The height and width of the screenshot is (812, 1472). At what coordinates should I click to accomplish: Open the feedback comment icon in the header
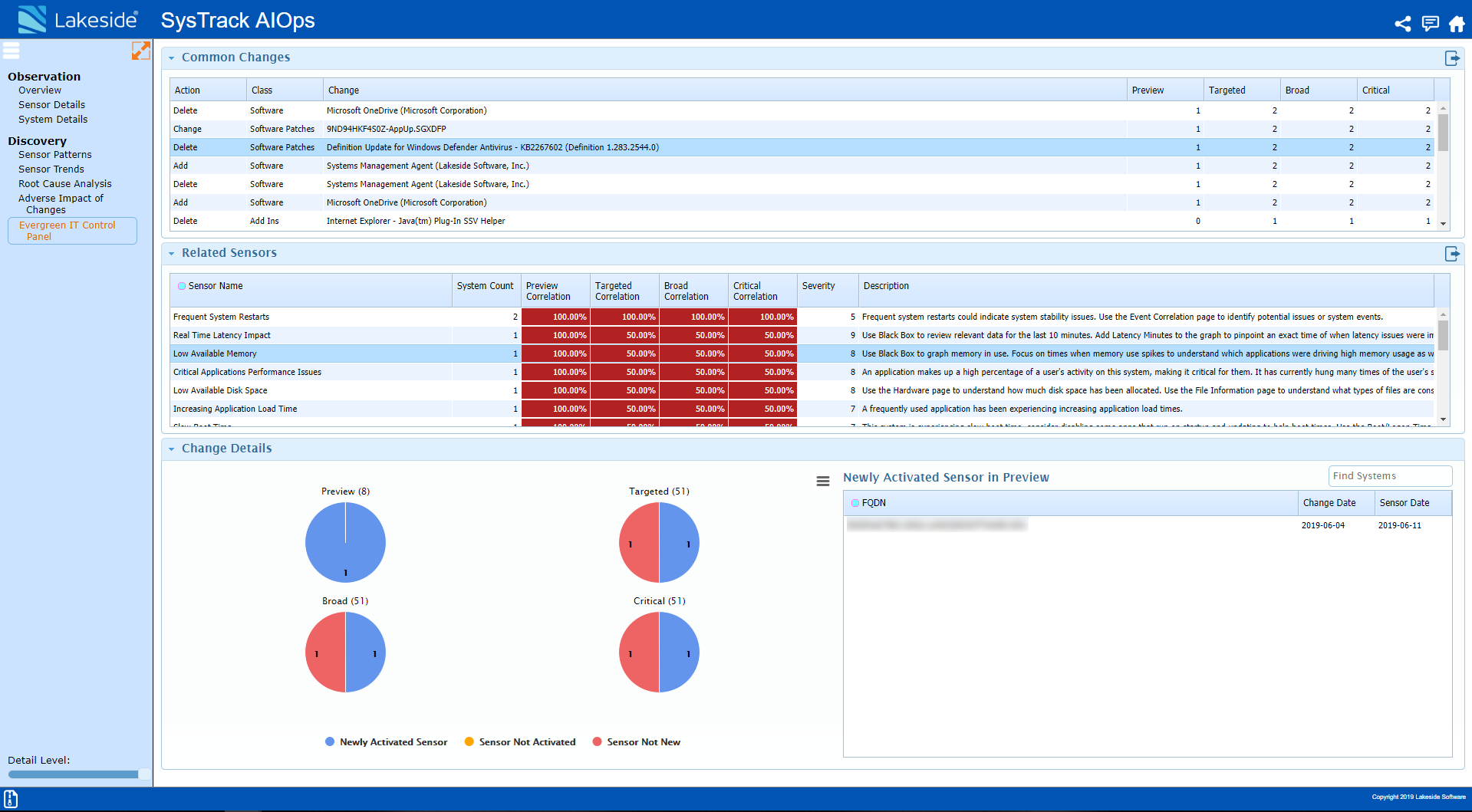point(1430,24)
